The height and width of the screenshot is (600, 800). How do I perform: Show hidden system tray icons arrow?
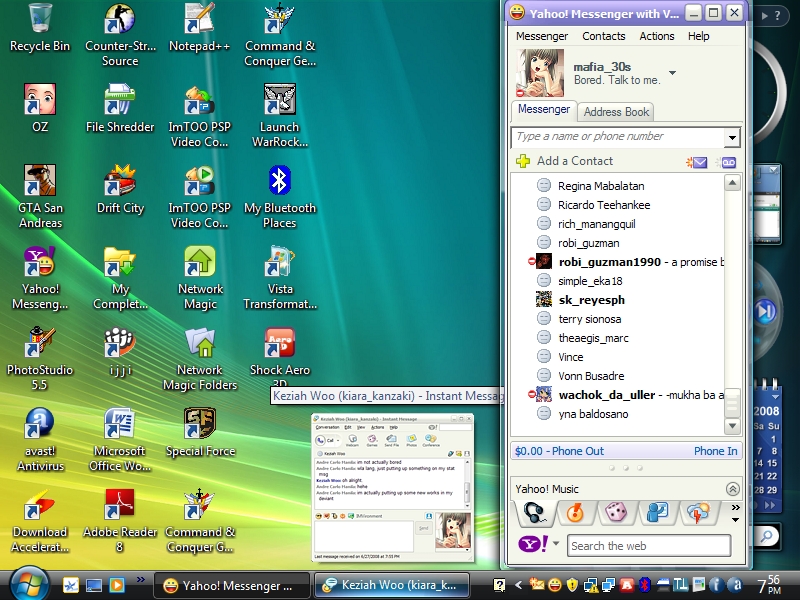pyautogui.click(x=518, y=585)
